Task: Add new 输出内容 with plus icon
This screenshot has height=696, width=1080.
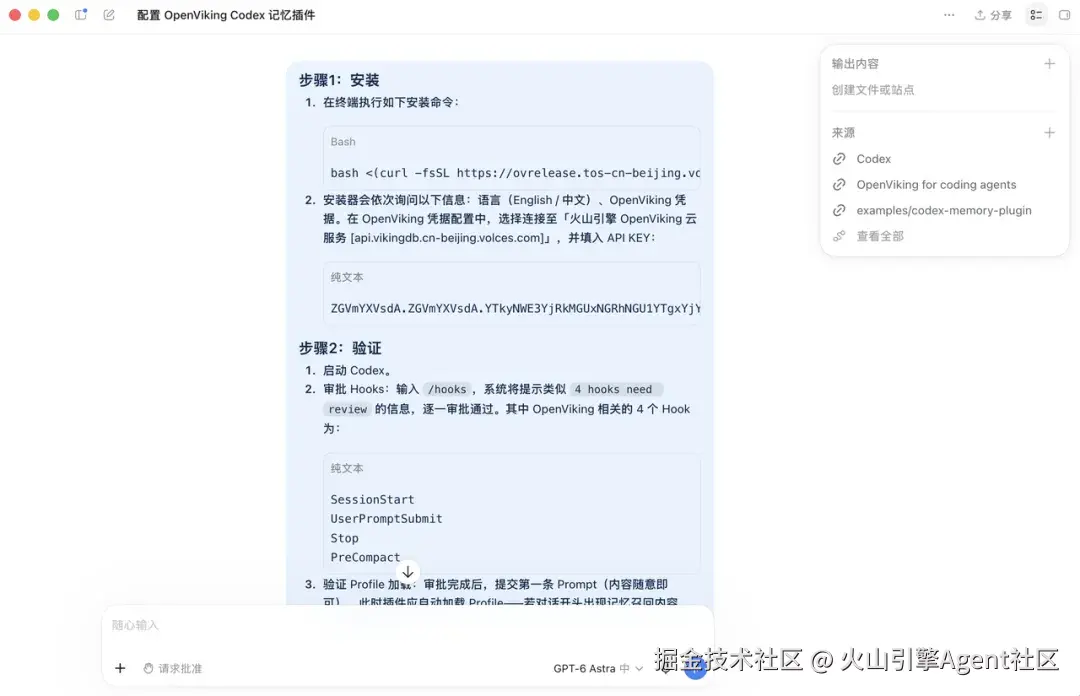Action: 1049,63
